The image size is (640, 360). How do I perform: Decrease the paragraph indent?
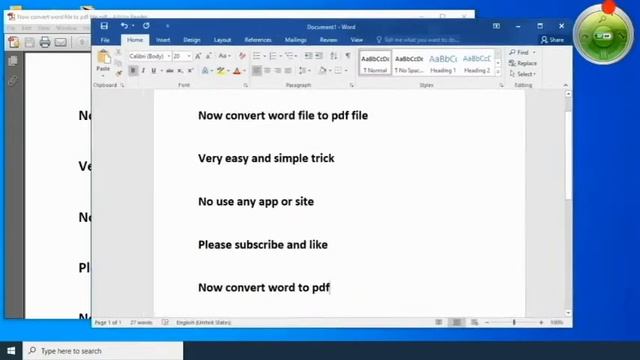(x=309, y=56)
